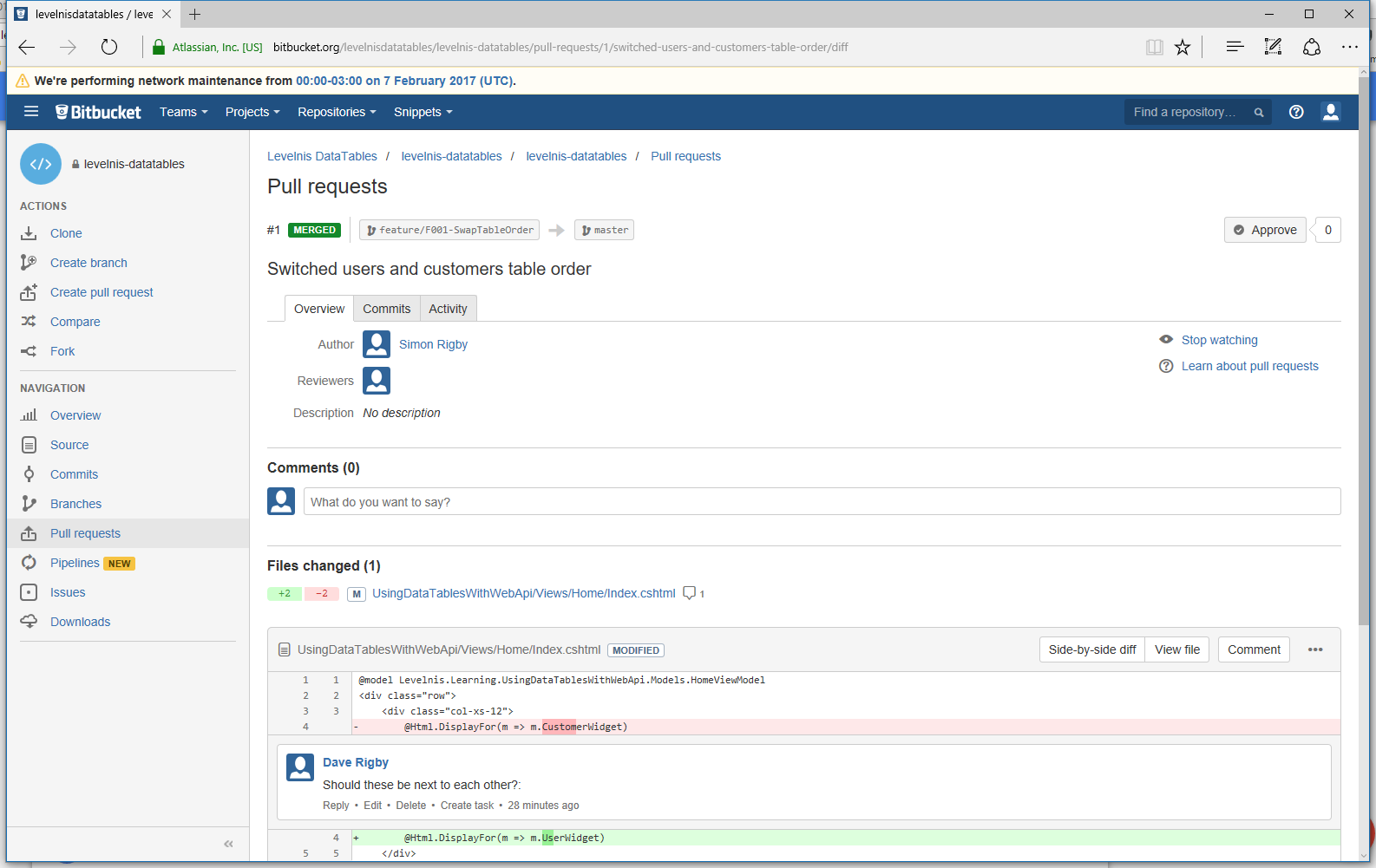1376x868 pixels.
Task: Click the Overview chart icon
Action: click(29, 415)
